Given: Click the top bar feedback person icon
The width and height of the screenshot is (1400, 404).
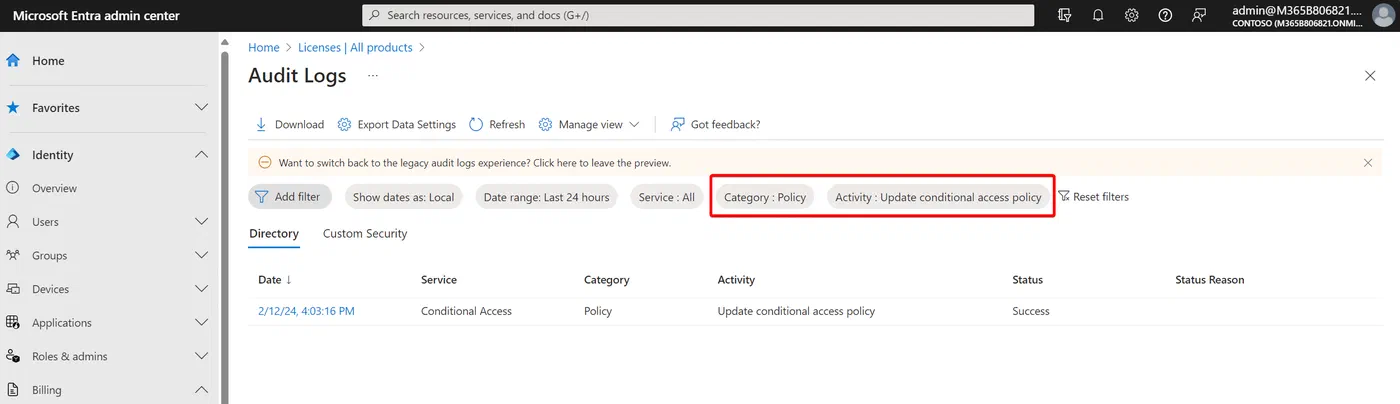Looking at the screenshot, I should [1199, 15].
